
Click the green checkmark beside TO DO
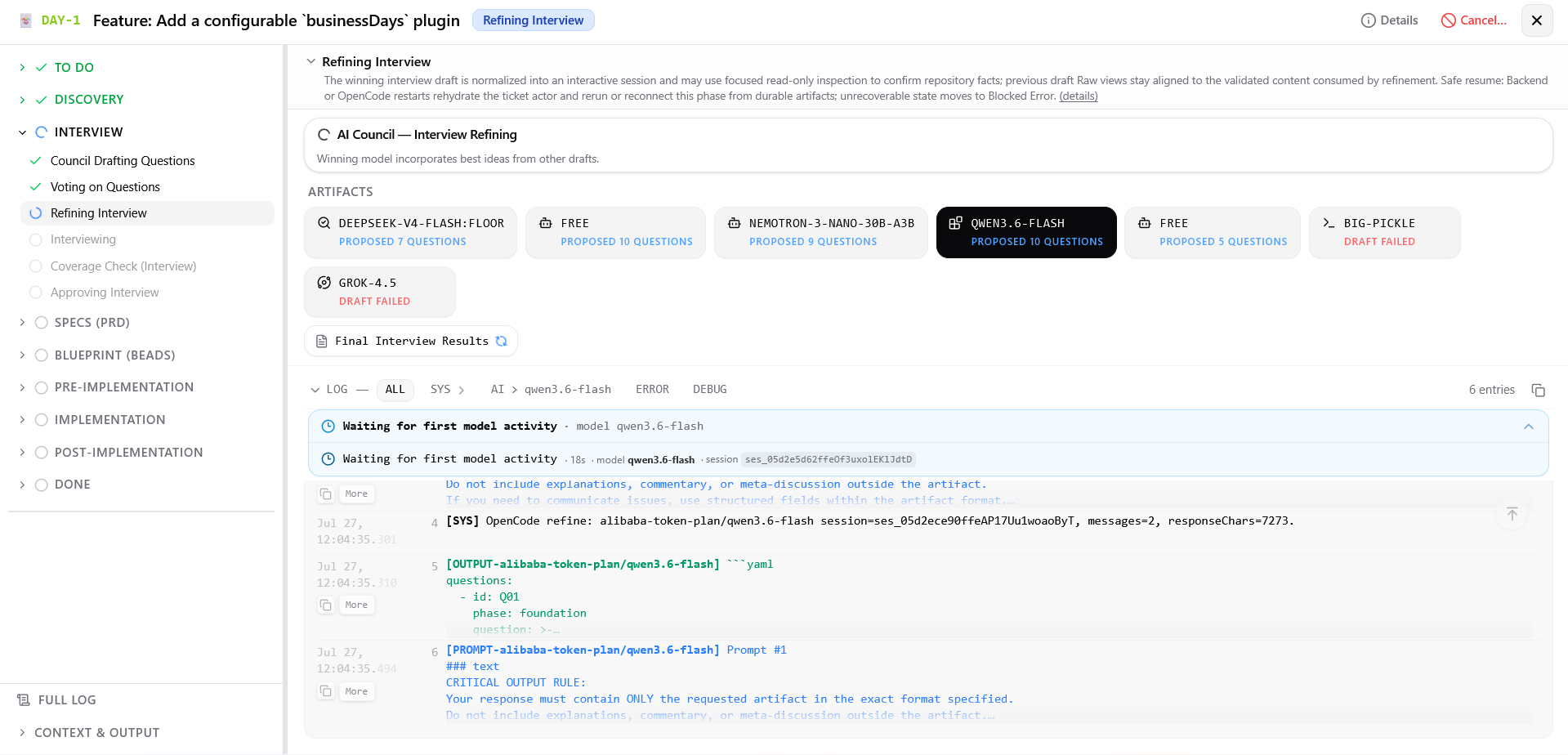(x=42, y=68)
